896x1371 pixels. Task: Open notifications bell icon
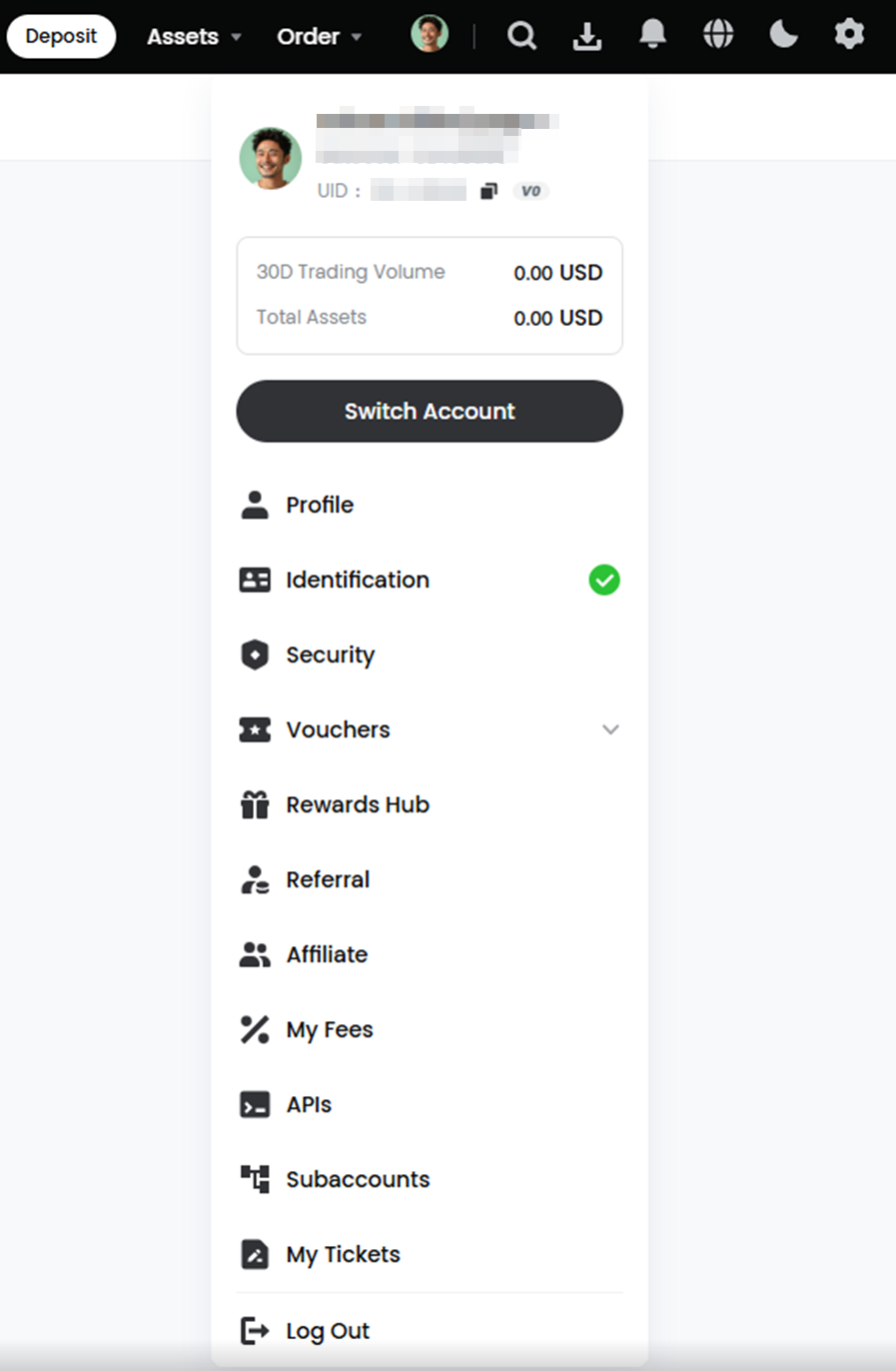pos(652,35)
